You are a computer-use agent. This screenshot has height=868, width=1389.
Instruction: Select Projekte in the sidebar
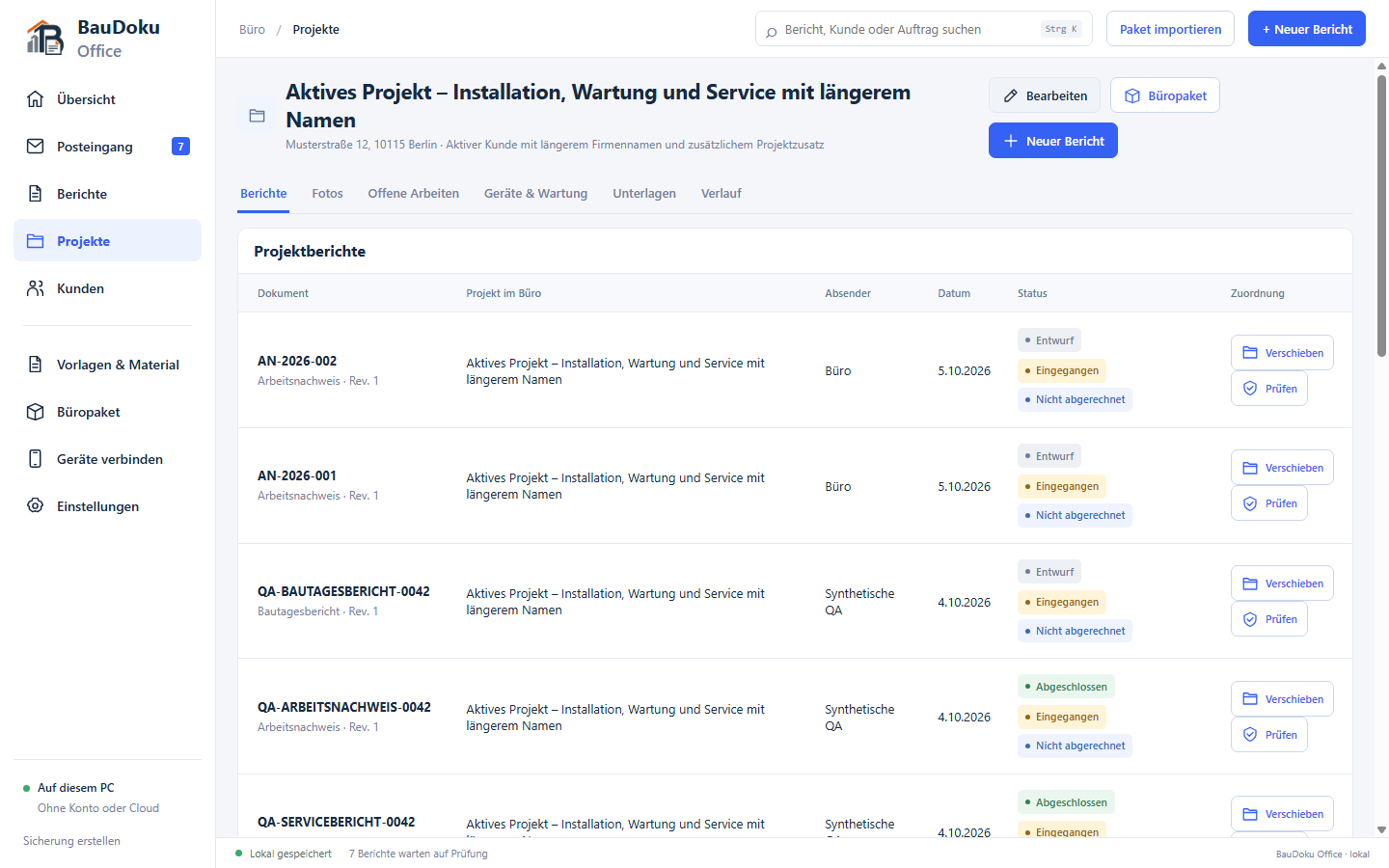point(107,241)
